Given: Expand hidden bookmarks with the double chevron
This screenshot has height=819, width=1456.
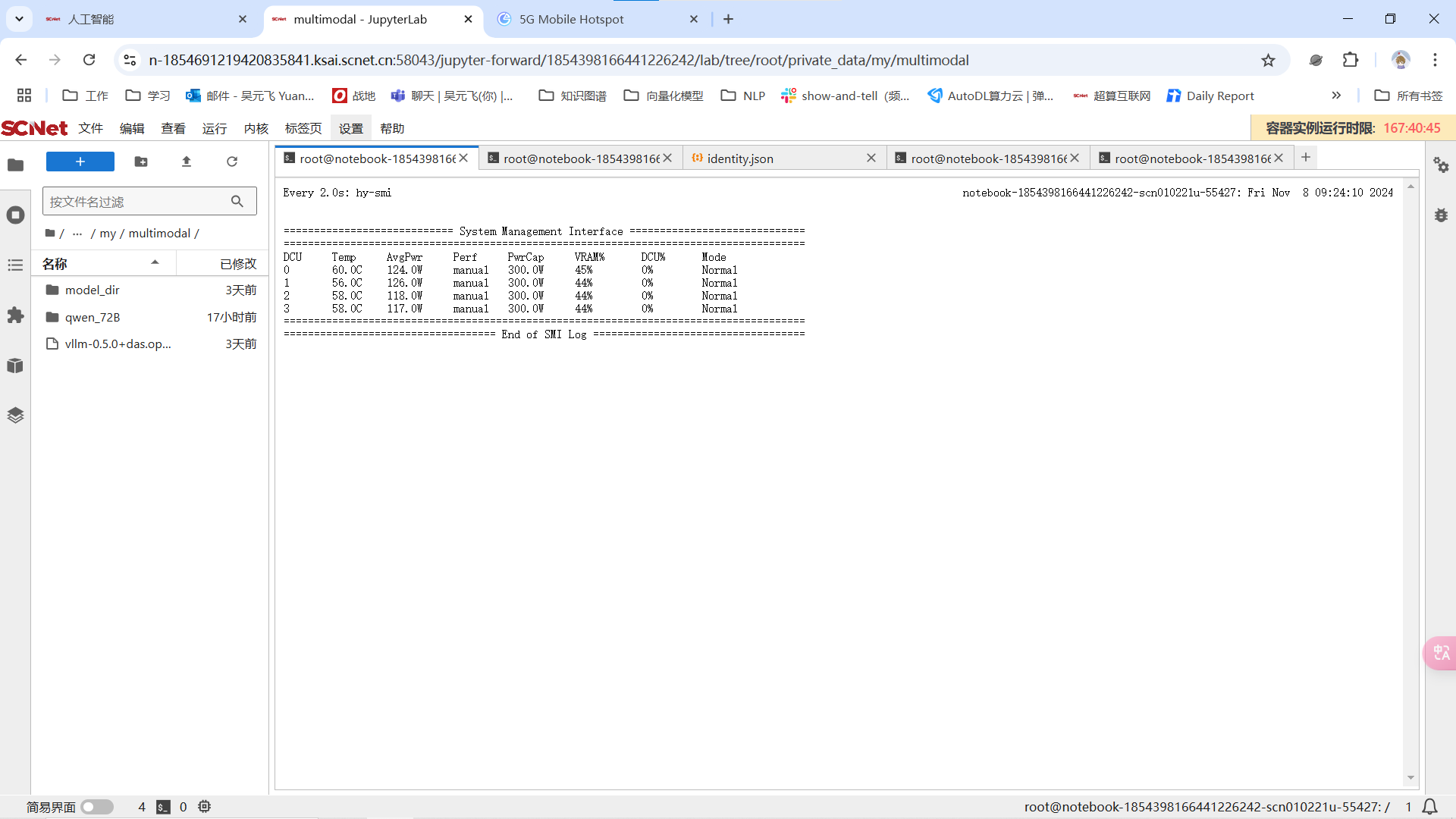Looking at the screenshot, I should (x=1336, y=96).
